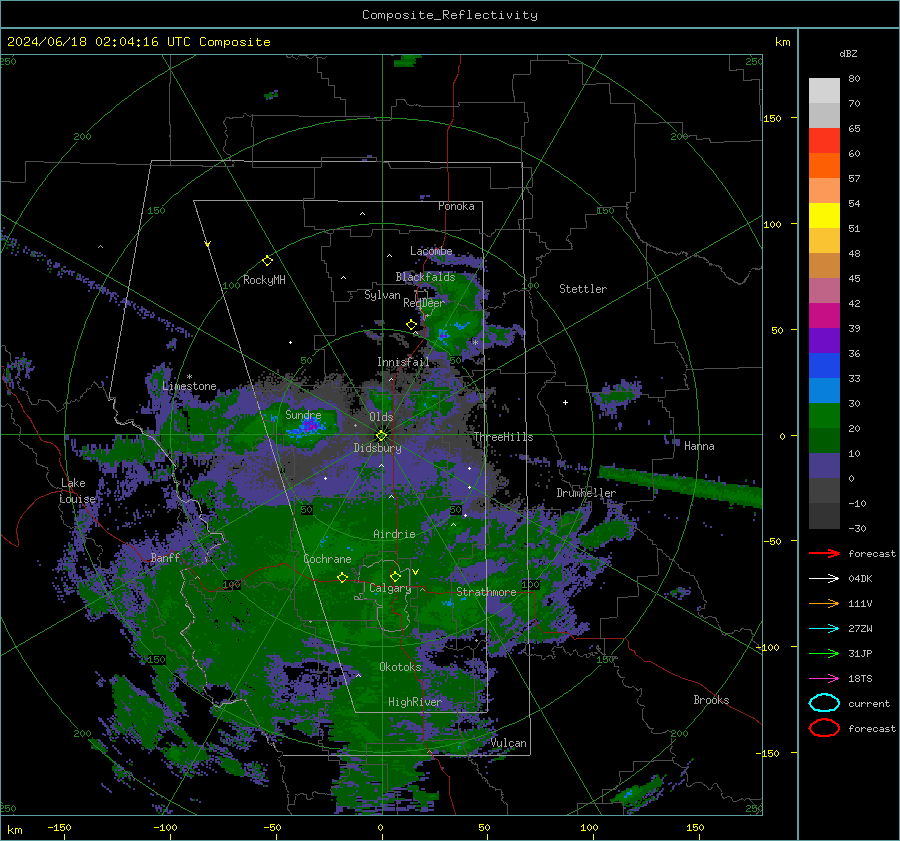Click the Calgary city label
The height and width of the screenshot is (841, 900).
pos(390,588)
